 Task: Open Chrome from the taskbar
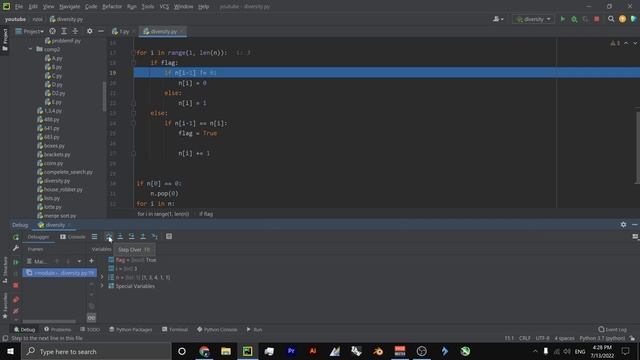[x=204, y=351]
